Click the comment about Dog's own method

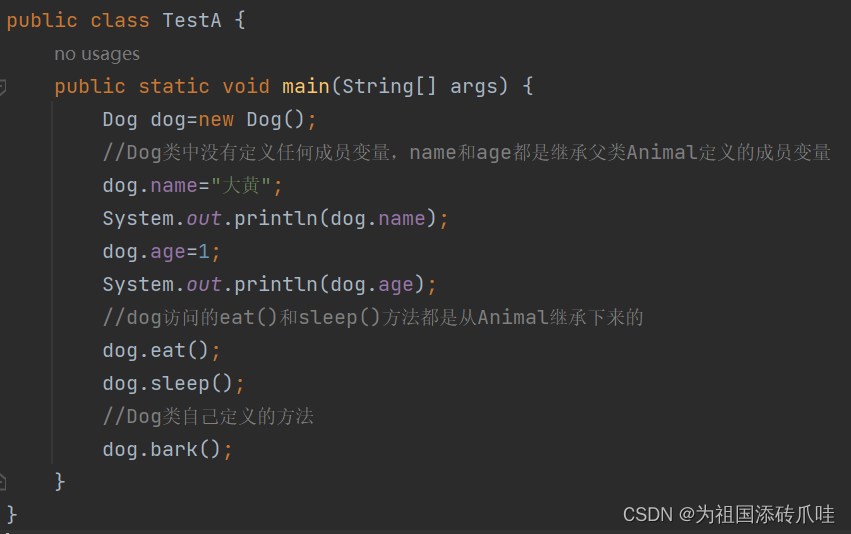pyautogui.click(x=208, y=417)
